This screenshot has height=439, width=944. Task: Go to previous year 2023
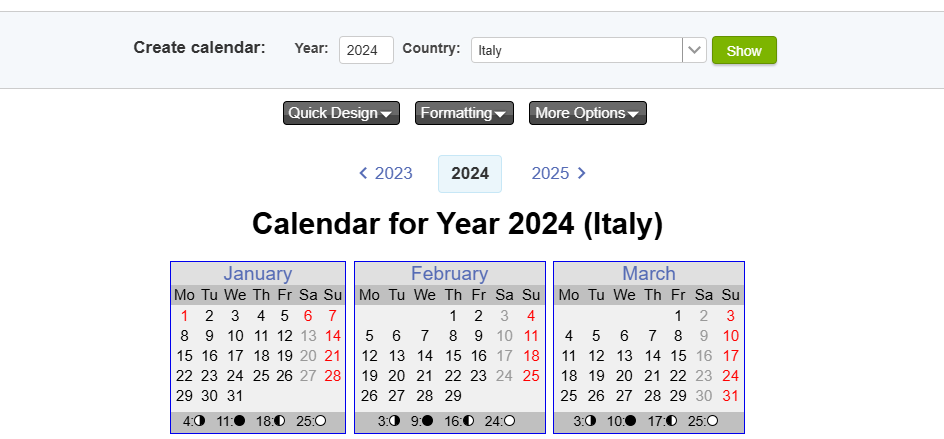(386, 173)
